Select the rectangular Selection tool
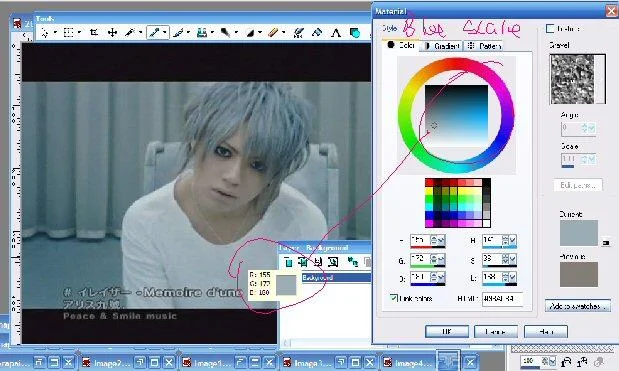This screenshot has height=371, width=619. point(69,32)
